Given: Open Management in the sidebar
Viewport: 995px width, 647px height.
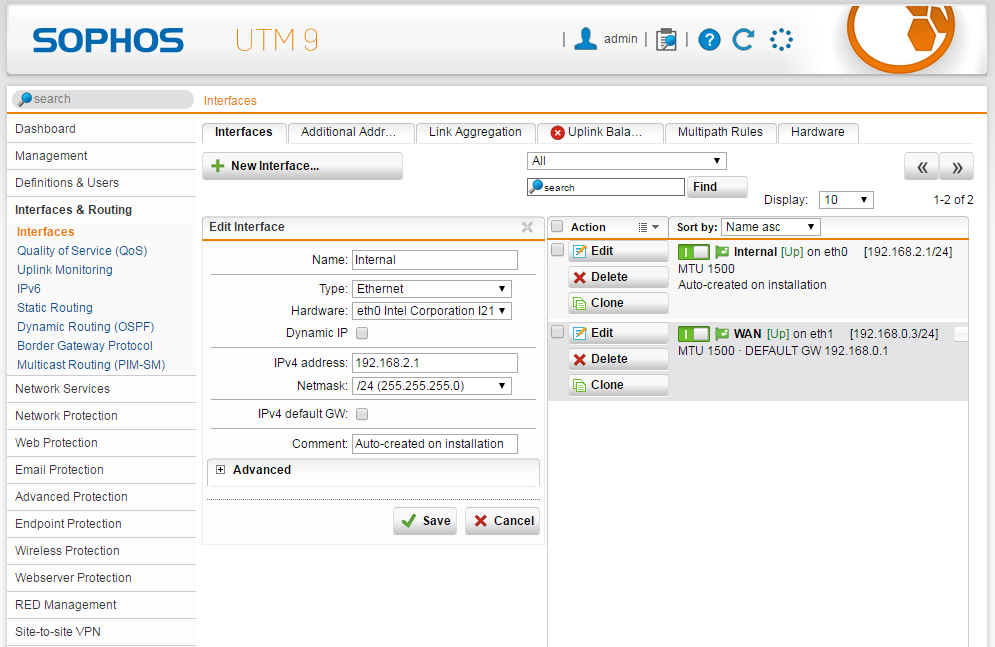Looking at the screenshot, I should [x=102, y=156].
